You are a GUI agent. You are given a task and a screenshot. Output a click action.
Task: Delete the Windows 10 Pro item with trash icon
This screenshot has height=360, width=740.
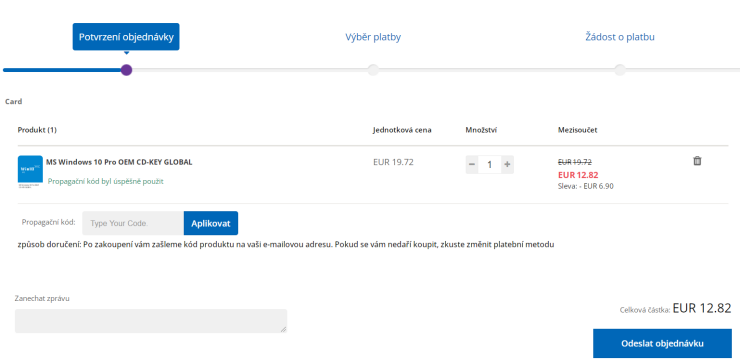(x=697, y=161)
